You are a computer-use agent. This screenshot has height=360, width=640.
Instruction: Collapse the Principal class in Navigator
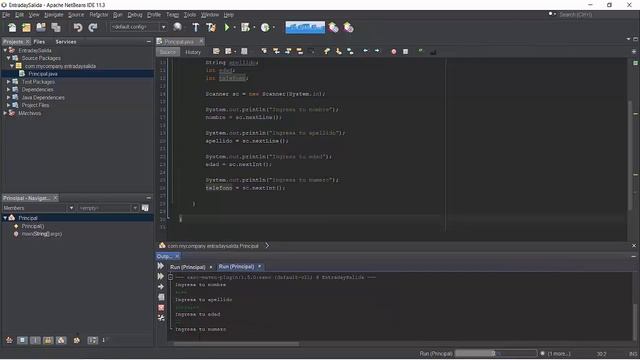tap(5, 218)
